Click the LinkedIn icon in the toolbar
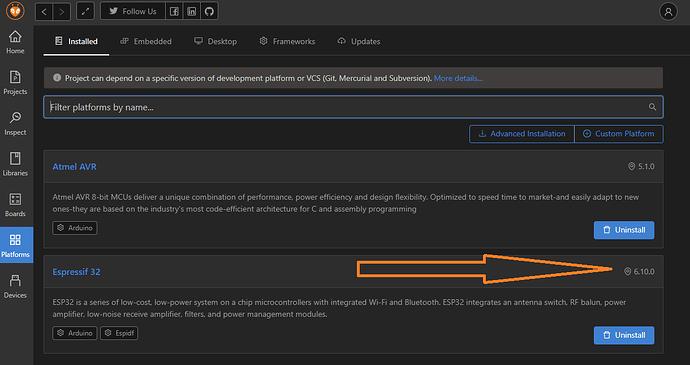 coord(191,11)
